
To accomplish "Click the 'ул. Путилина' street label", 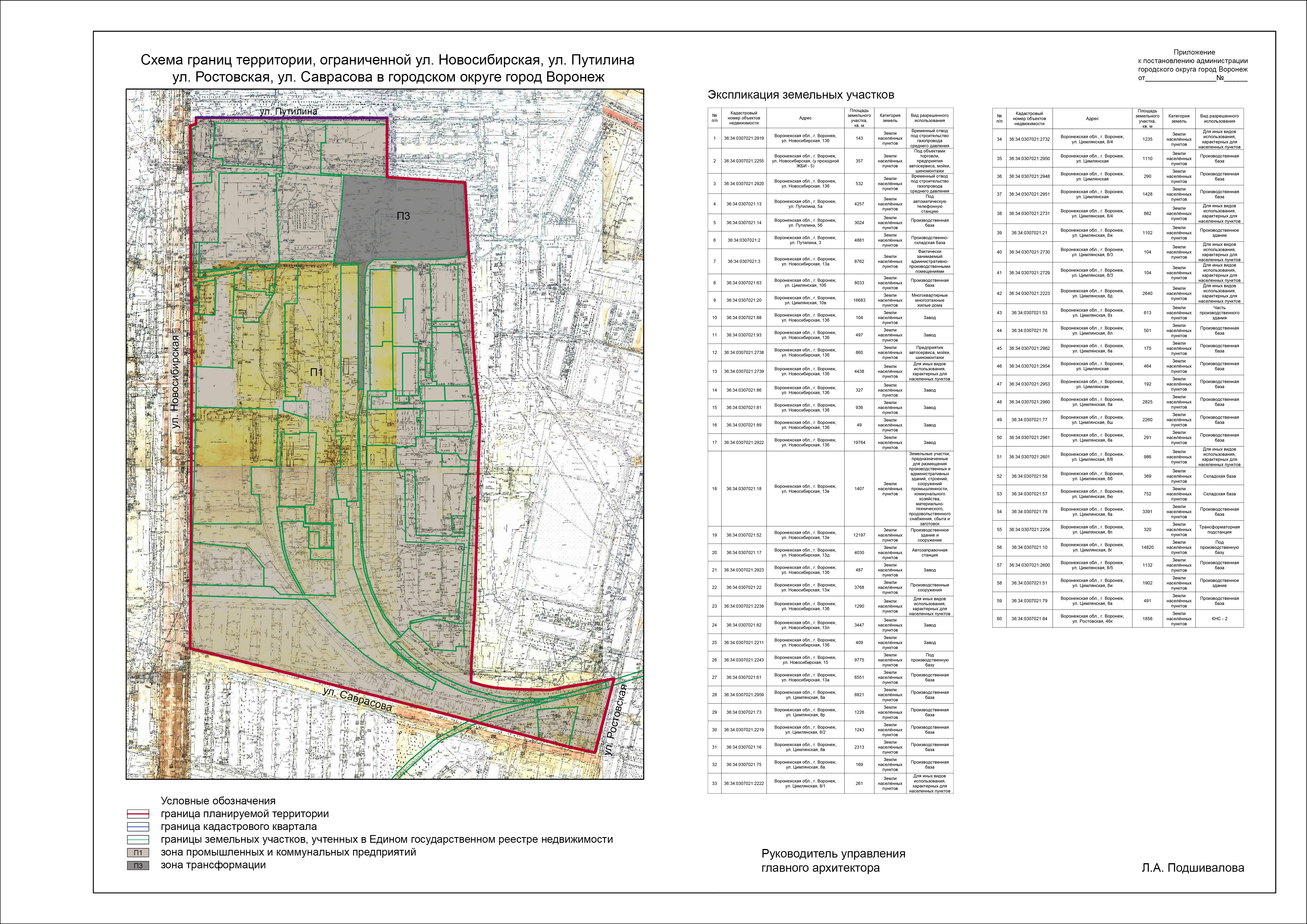I will point(288,112).
